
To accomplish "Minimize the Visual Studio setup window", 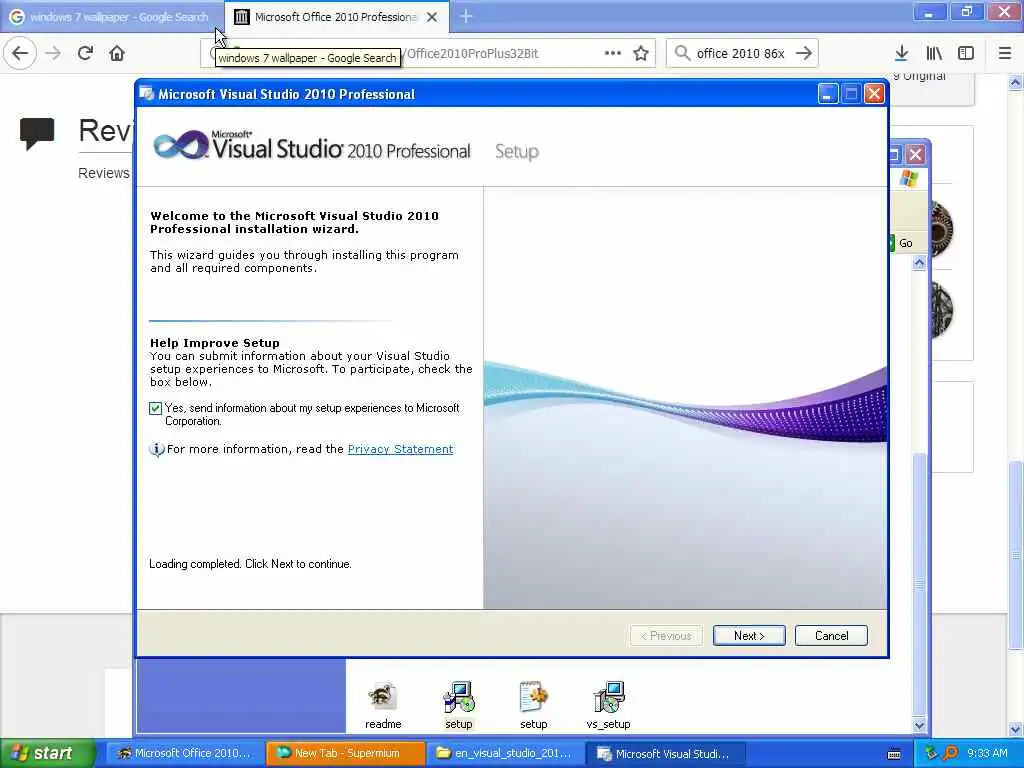I will [828, 94].
